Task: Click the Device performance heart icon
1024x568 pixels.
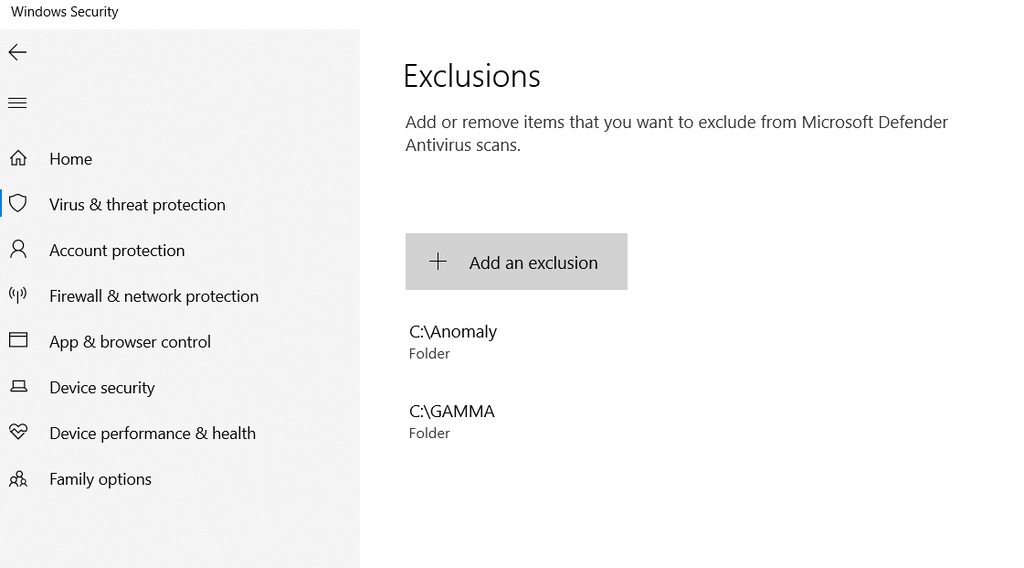Action: pyautogui.click(x=18, y=432)
